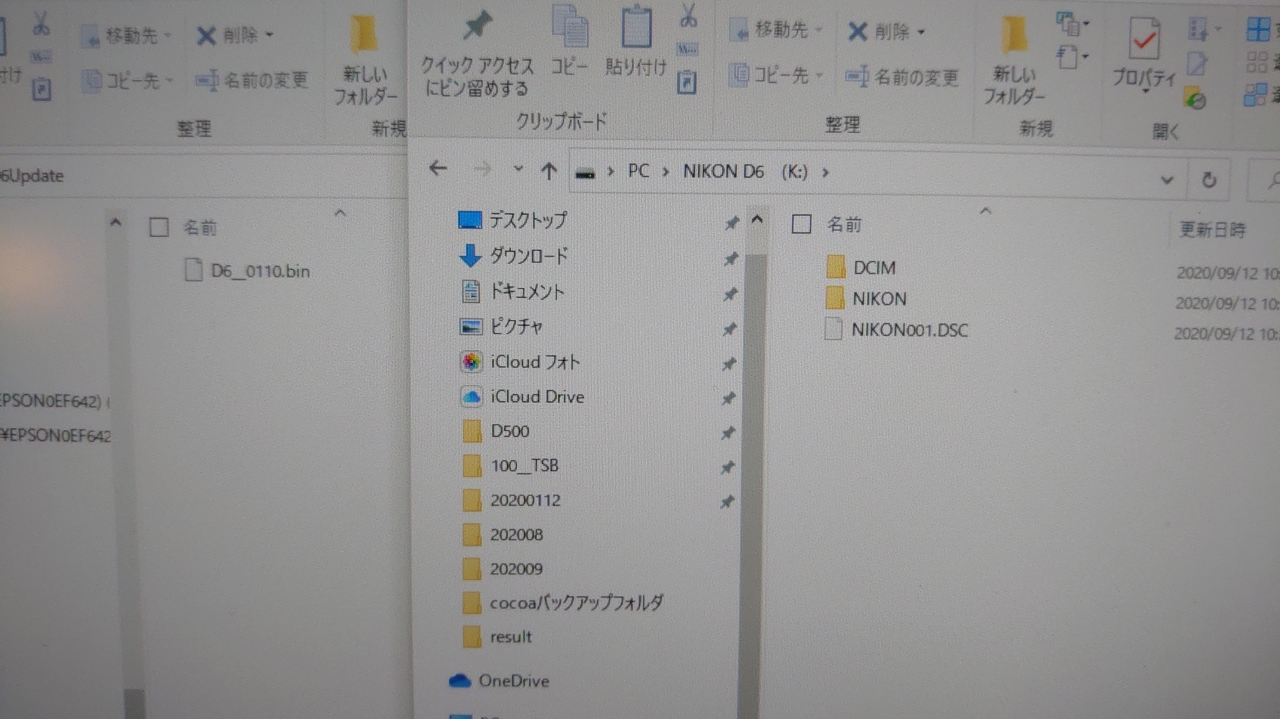Expand the address bar history dropdown
The width and height of the screenshot is (1280, 719).
pyautogui.click(x=1166, y=179)
